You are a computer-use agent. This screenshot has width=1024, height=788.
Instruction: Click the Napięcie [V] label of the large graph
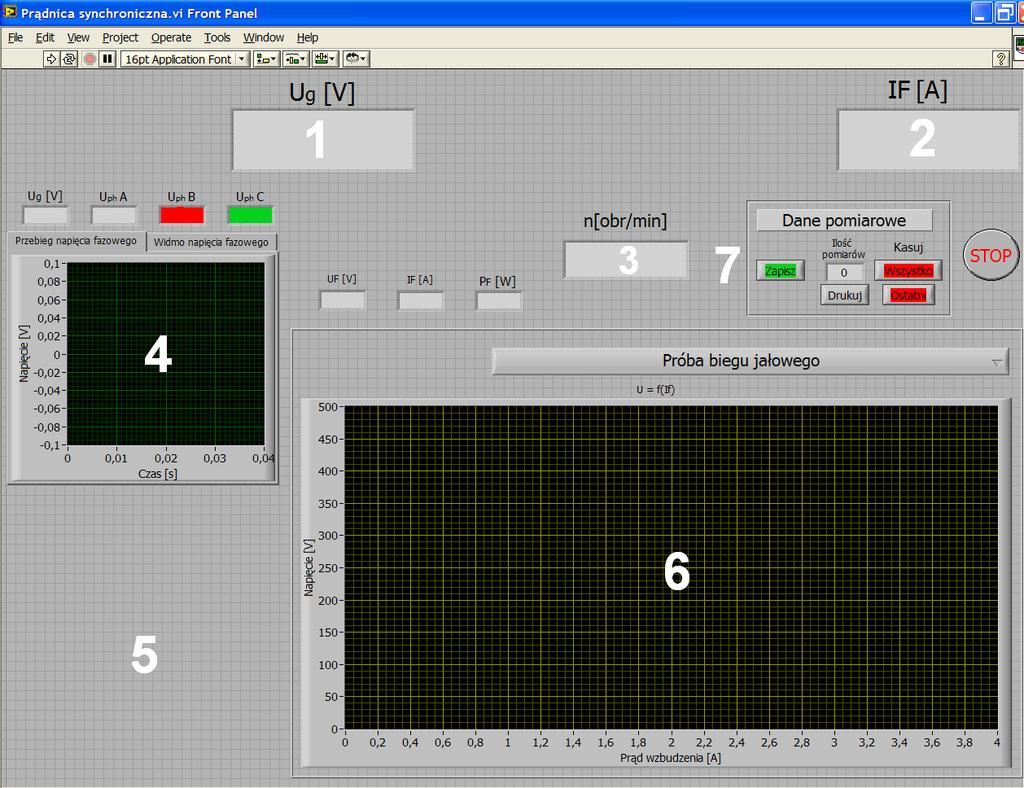click(309, 567)
